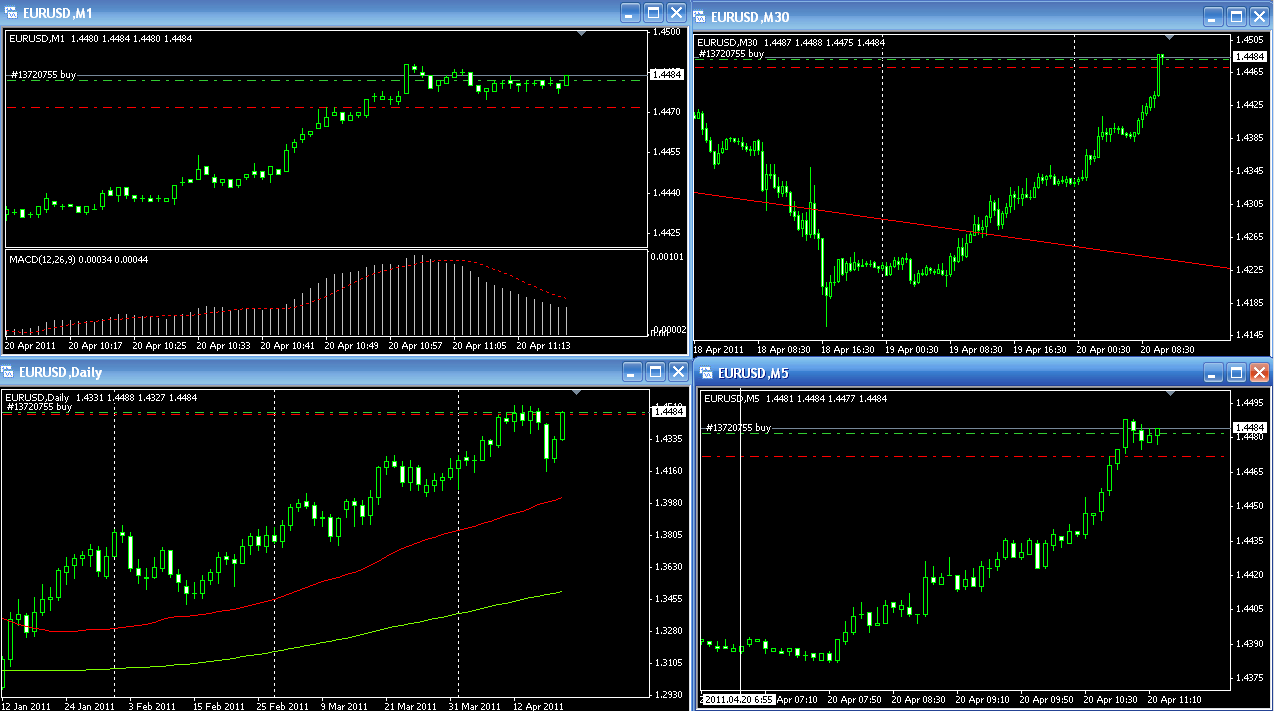This screenshot has width=1274, height=711.
Task: Click the 1.4484 price tag in M5 chart
Action: [x=1250, y=428]
